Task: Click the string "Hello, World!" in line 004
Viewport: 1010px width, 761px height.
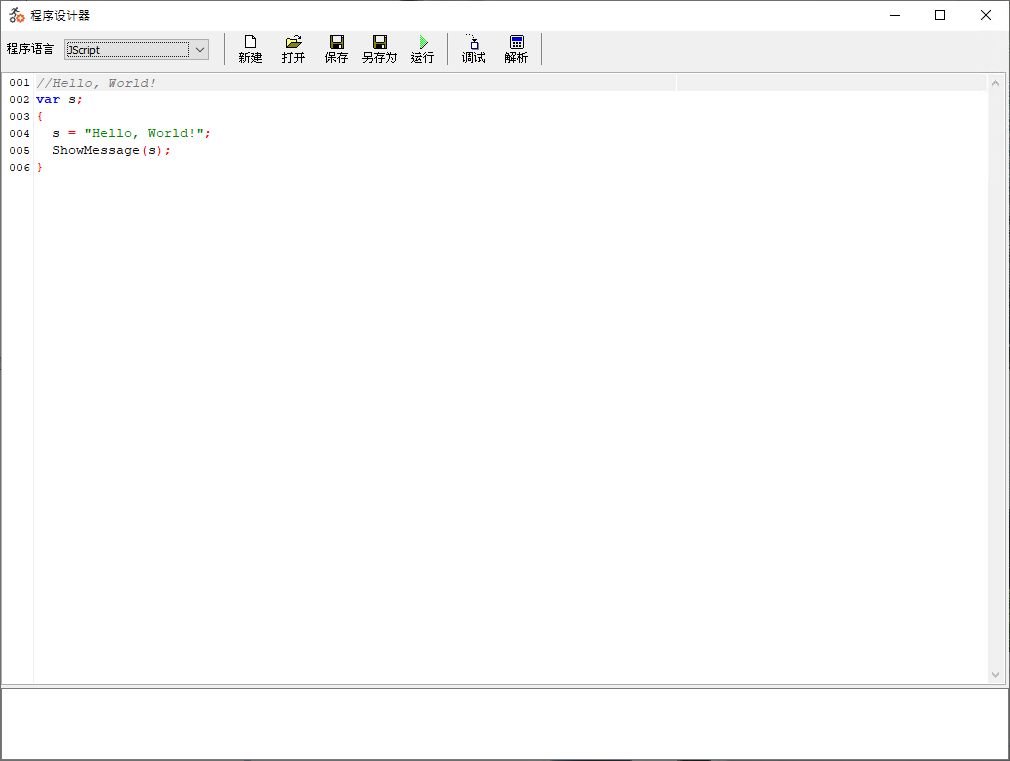Action: click(144, 133)
